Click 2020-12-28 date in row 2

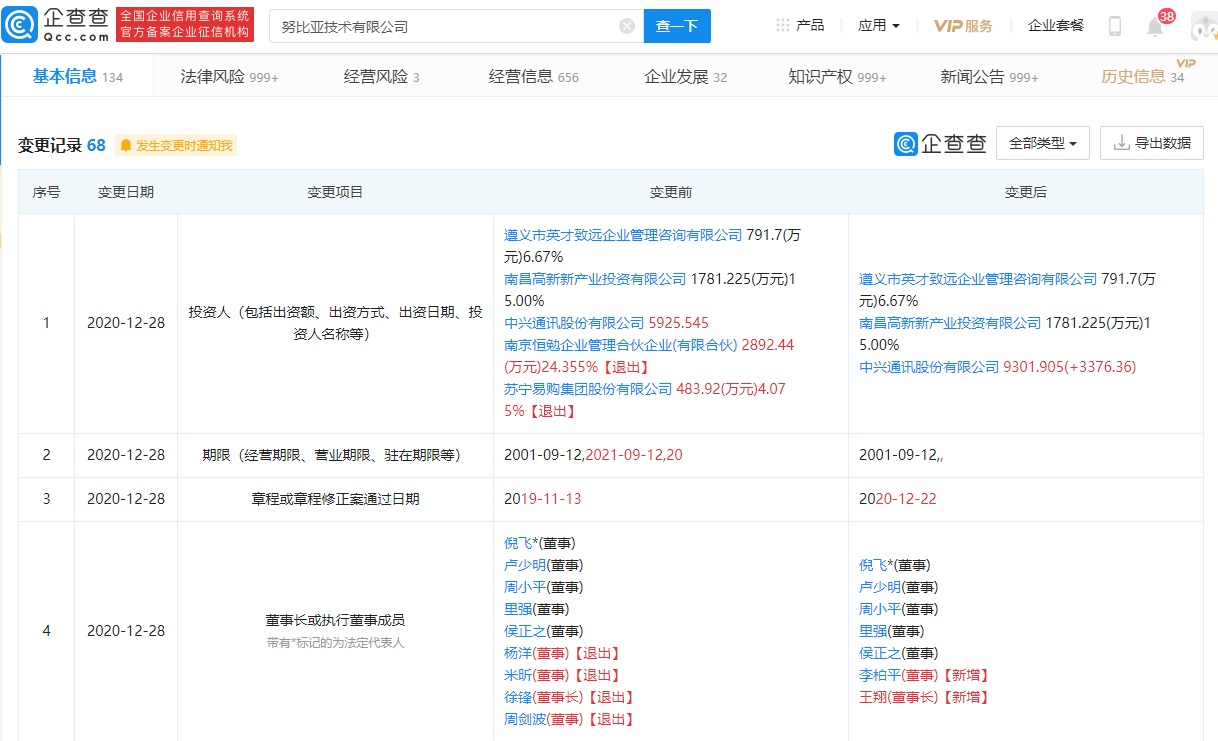click(x=126, y=455)
